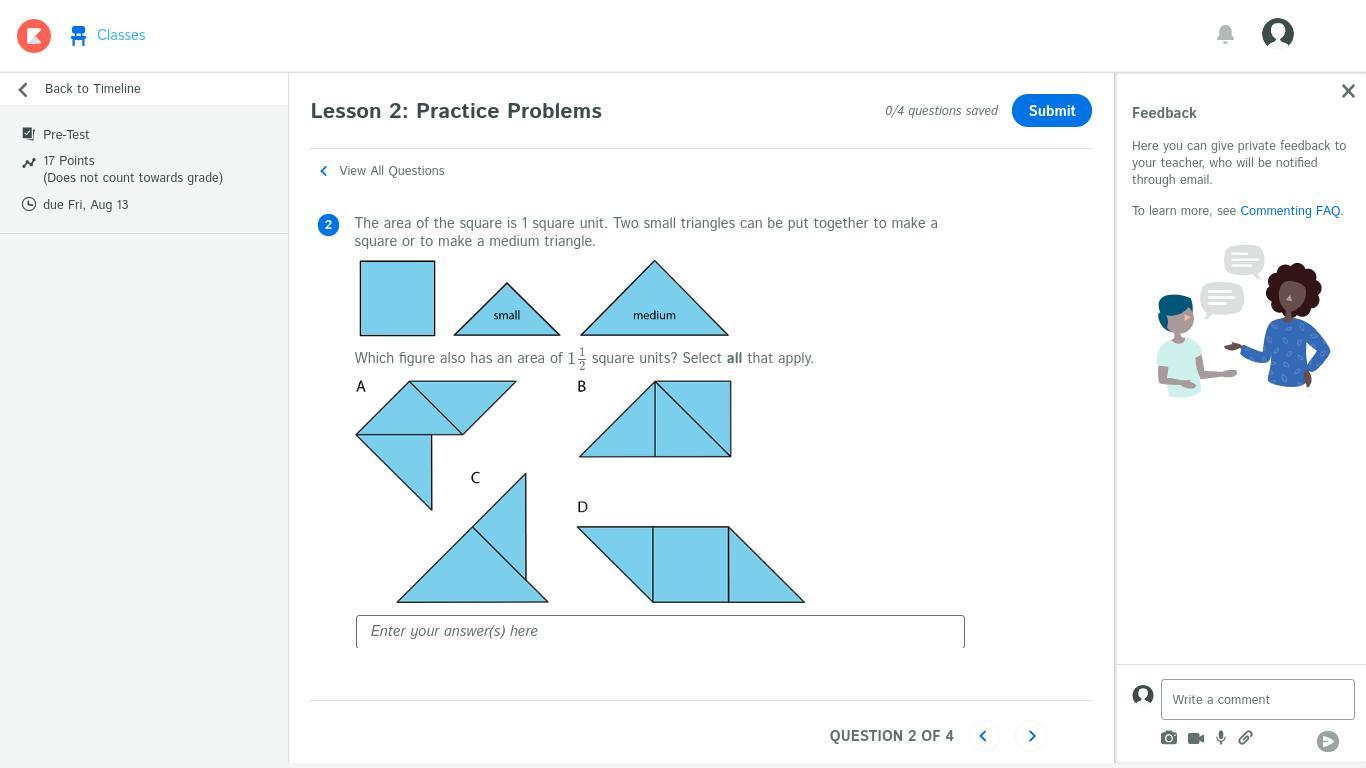Screen dimensions: 1366x768
Task: Focus the Write a comment box
Action: click(x=1257, y=700)
